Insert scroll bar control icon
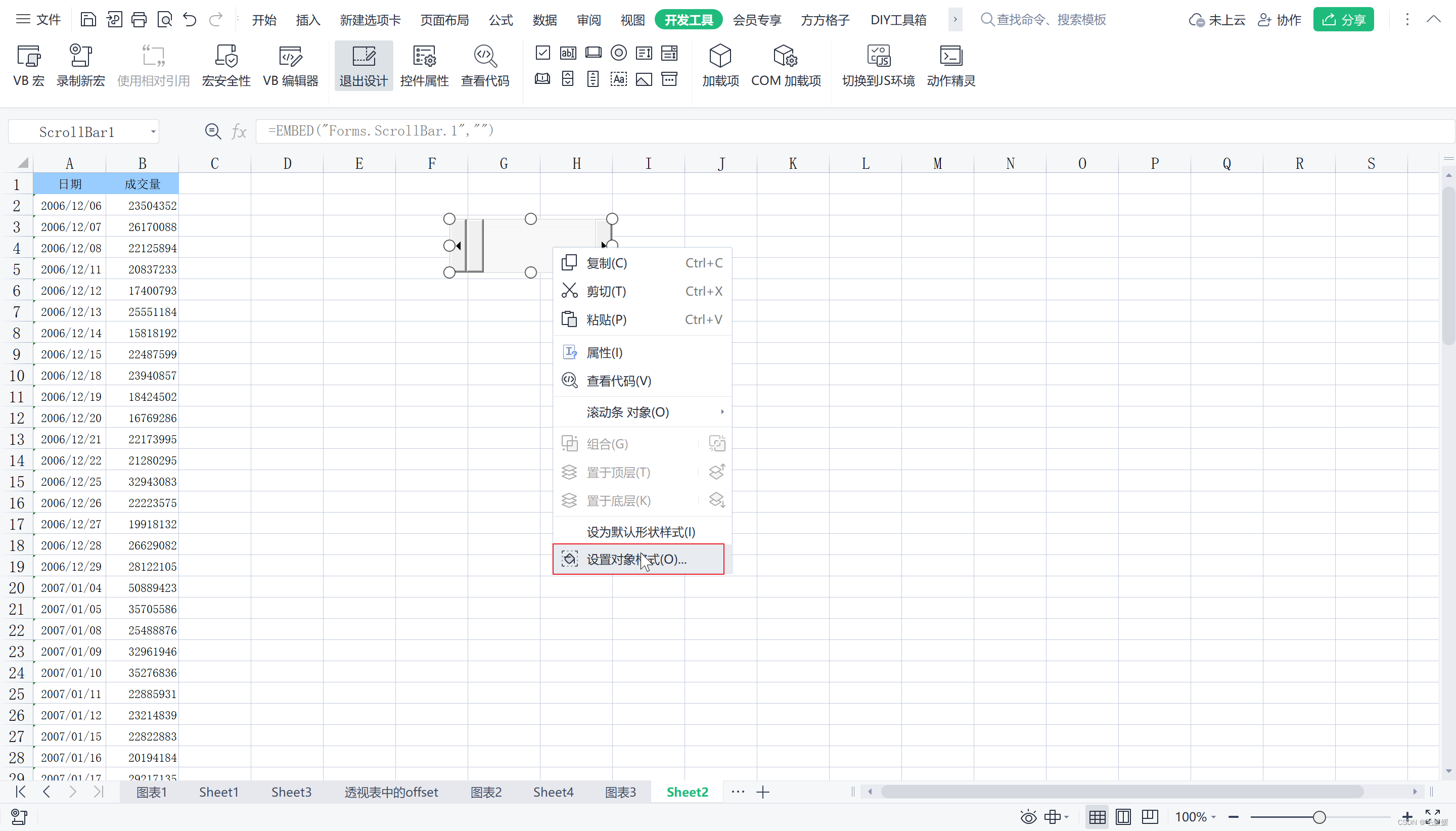The image size is (1456, 831). 594,79
